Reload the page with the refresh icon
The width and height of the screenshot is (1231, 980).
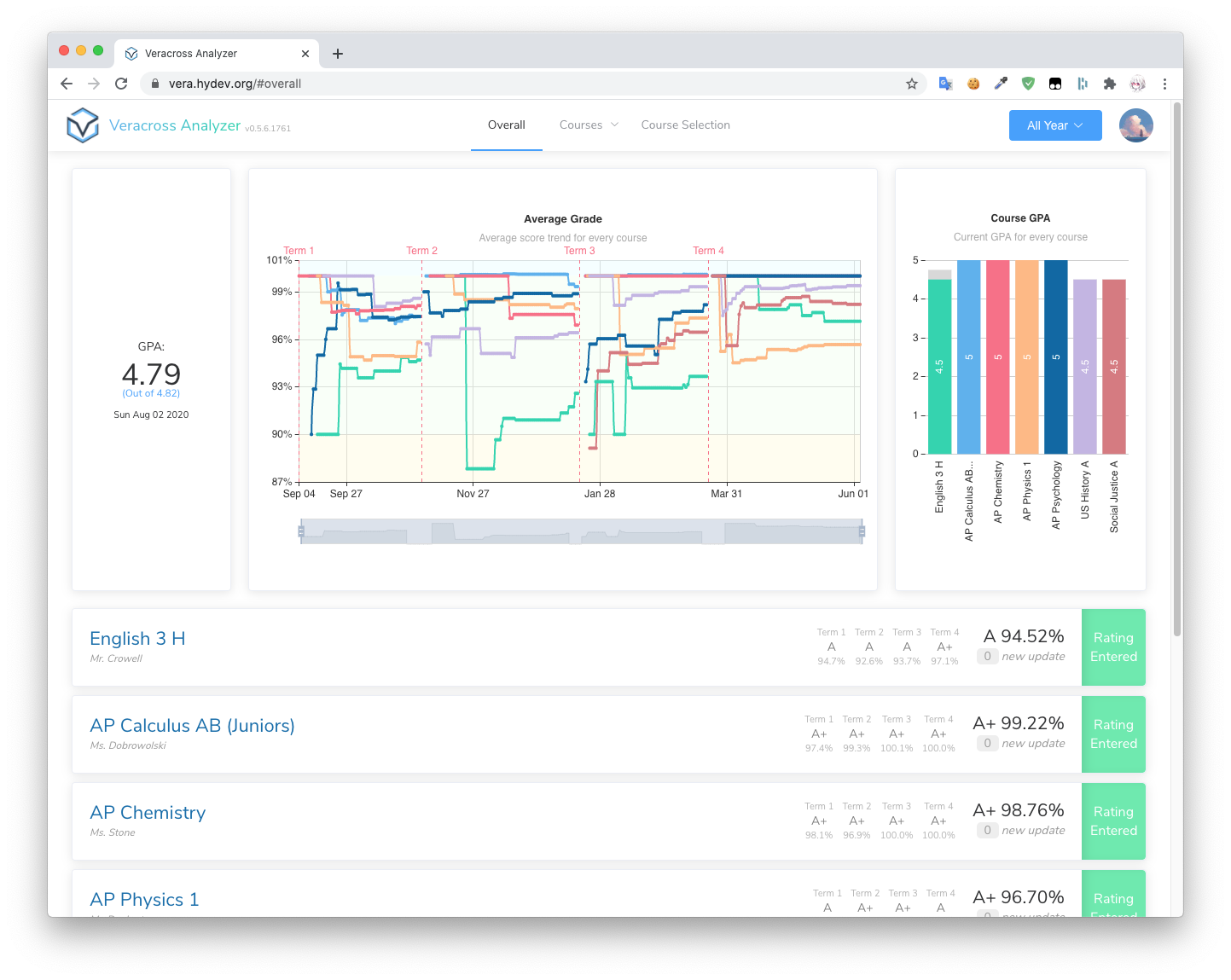pos(121,84)
